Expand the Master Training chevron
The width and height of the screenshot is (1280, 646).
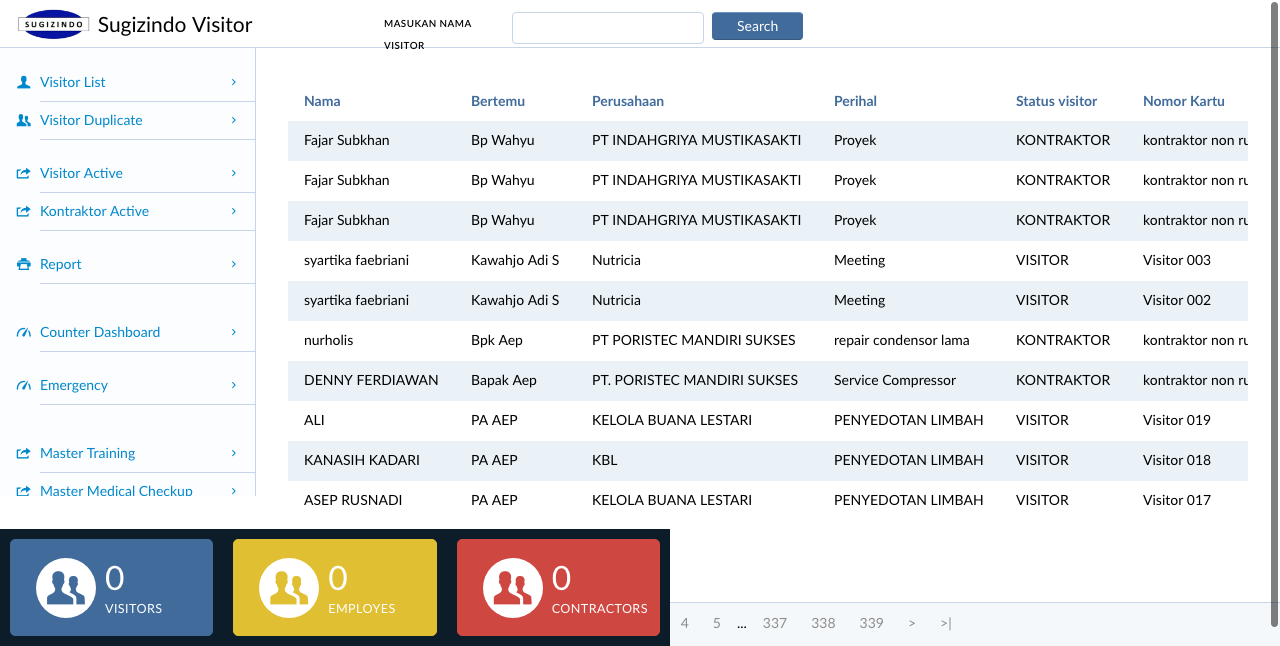[234, 453]
